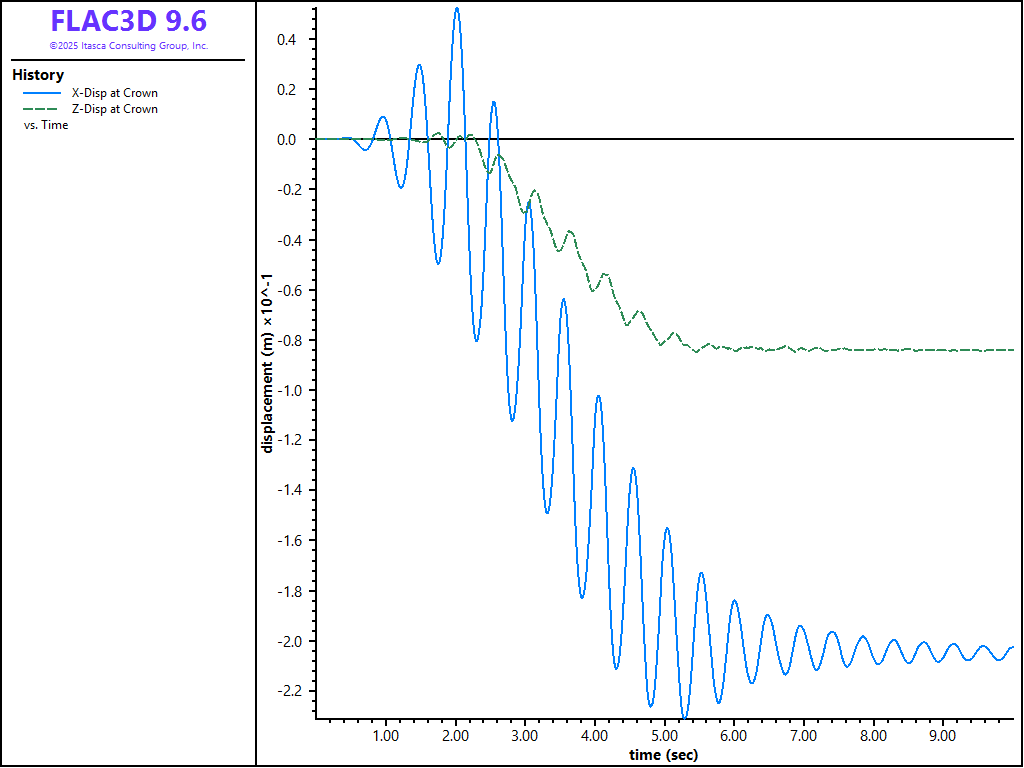Click the dashed green legend line swatch
The height and width of the screenshot is (768, 1024).
tap(48, 109)
